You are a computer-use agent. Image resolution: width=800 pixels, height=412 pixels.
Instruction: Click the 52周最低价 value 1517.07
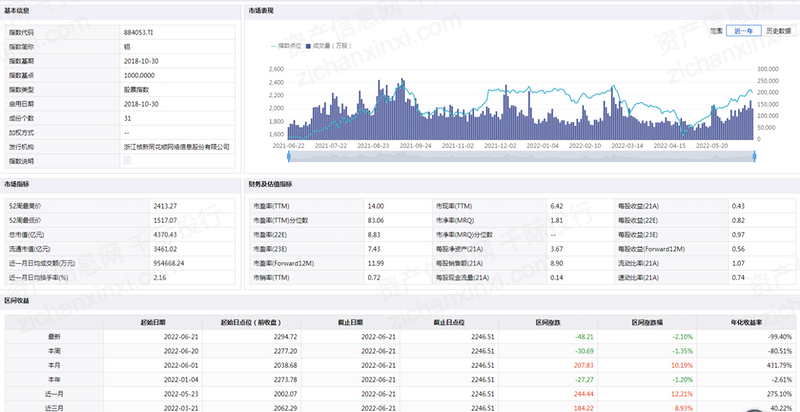[x=164, y=220]
